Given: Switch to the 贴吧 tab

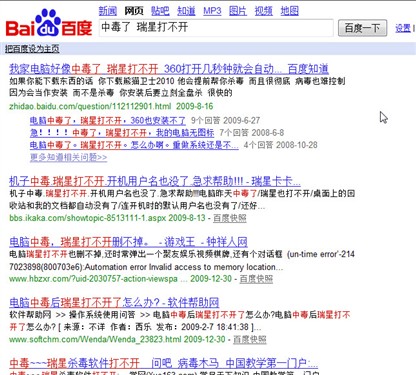Looking at the screenshot, I should coord(160,11).
